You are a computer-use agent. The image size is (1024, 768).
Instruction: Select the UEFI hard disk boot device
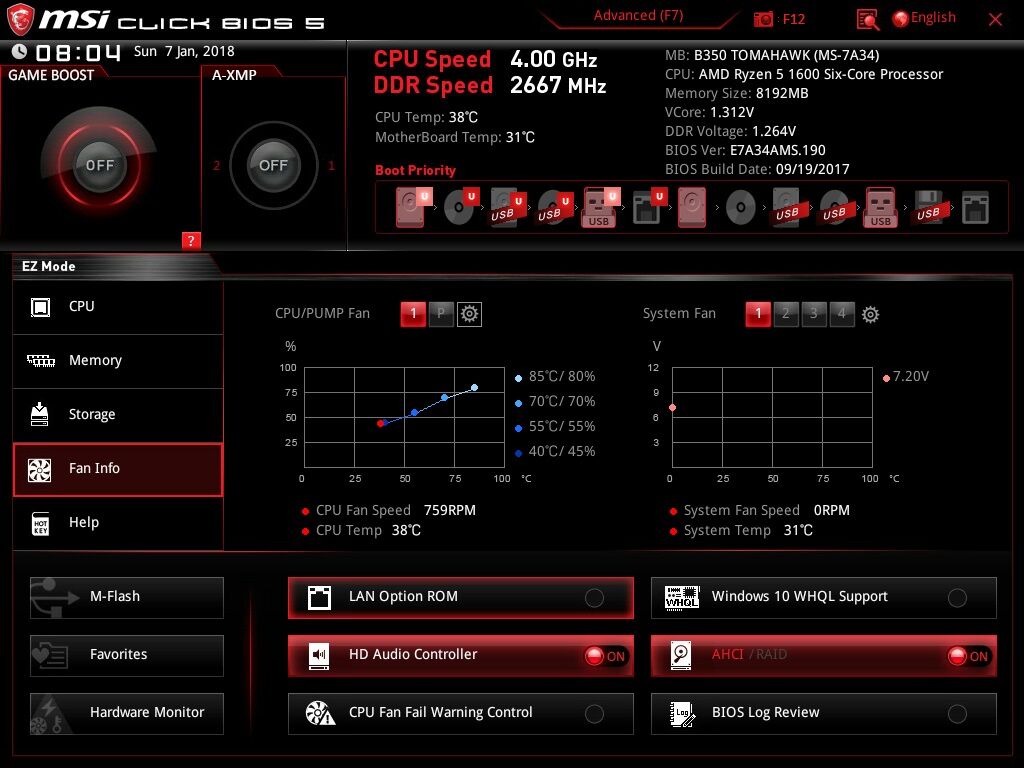413,207
